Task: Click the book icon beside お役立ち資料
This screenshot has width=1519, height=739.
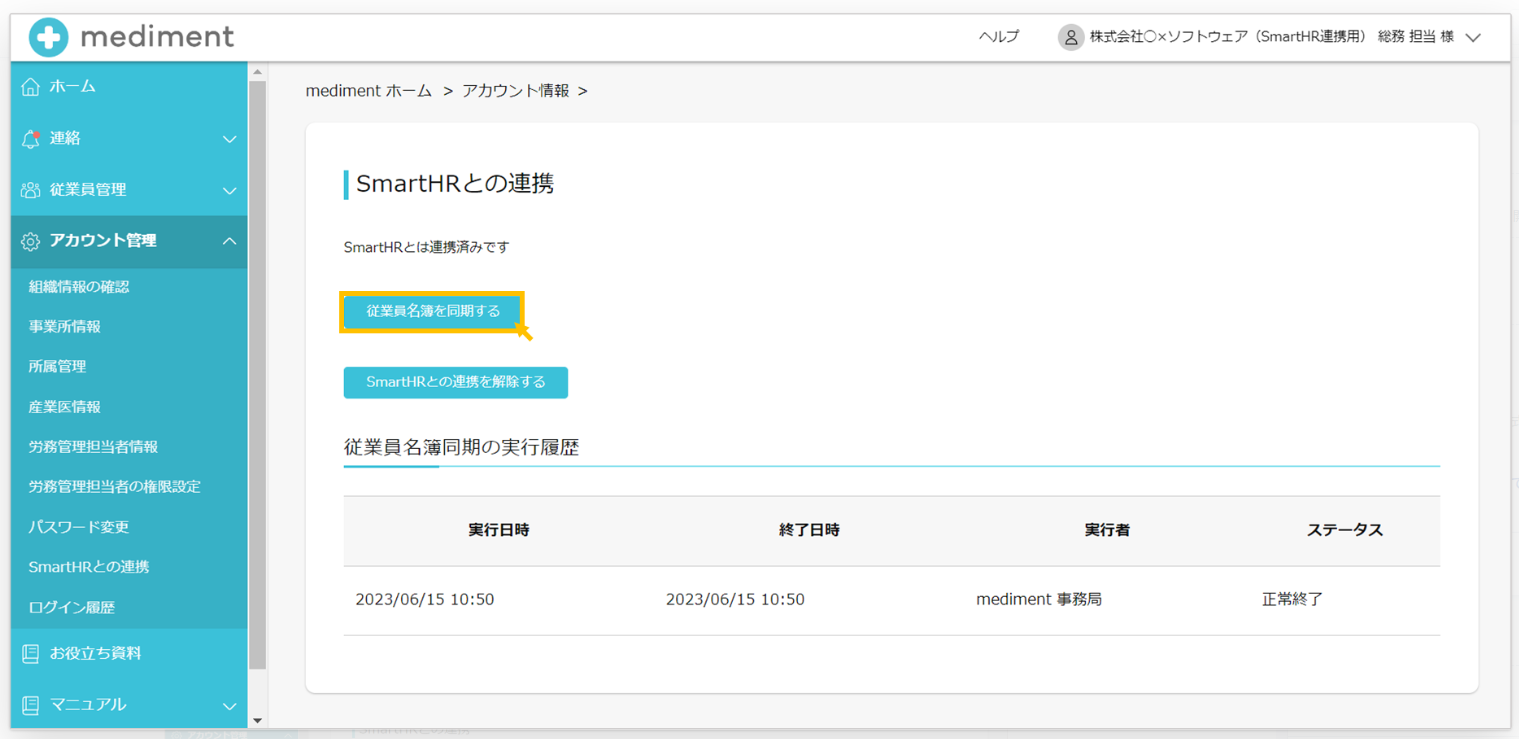Action: click(31, 654)
